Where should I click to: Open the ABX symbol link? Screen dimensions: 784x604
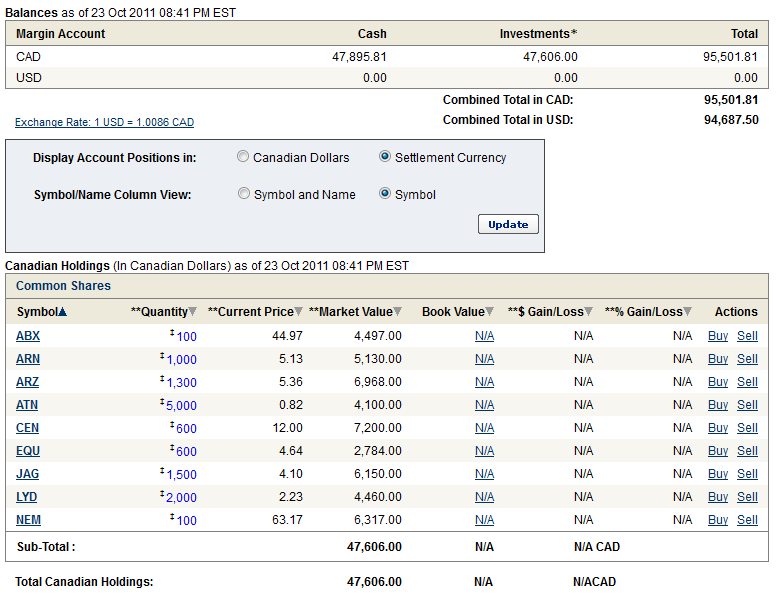pos(28,336)
